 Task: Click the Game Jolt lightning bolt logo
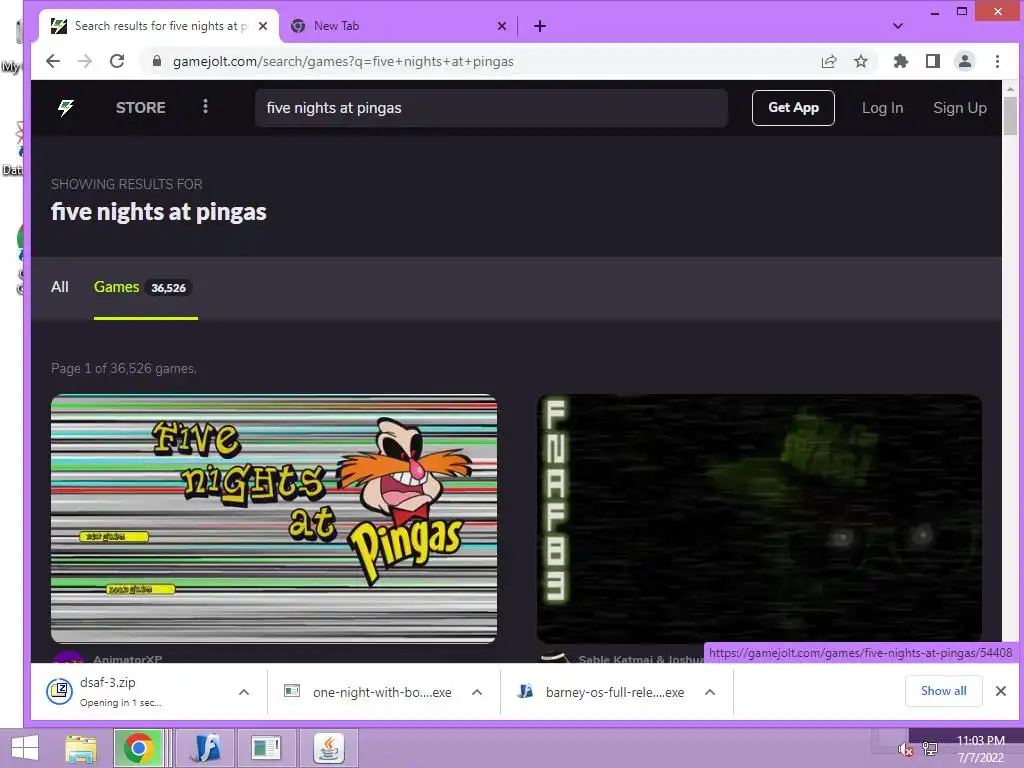[x=66, y=108]
